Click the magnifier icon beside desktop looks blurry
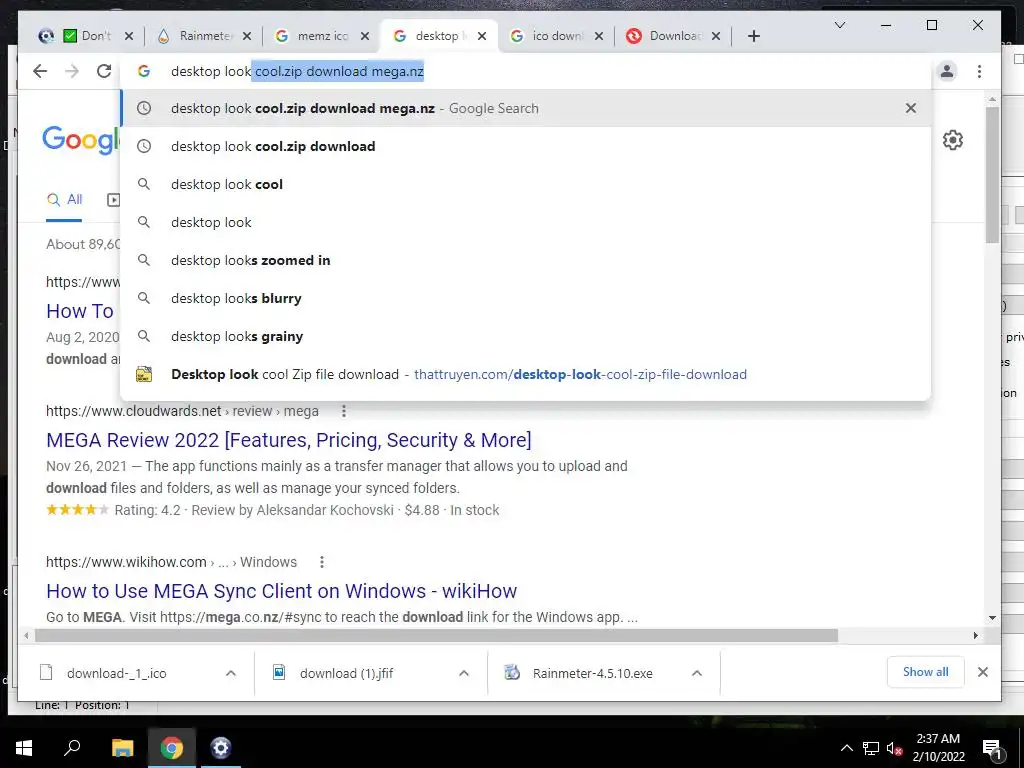Image resolution: width=1024 pixels, height=768 pixels. click(144, 298)
